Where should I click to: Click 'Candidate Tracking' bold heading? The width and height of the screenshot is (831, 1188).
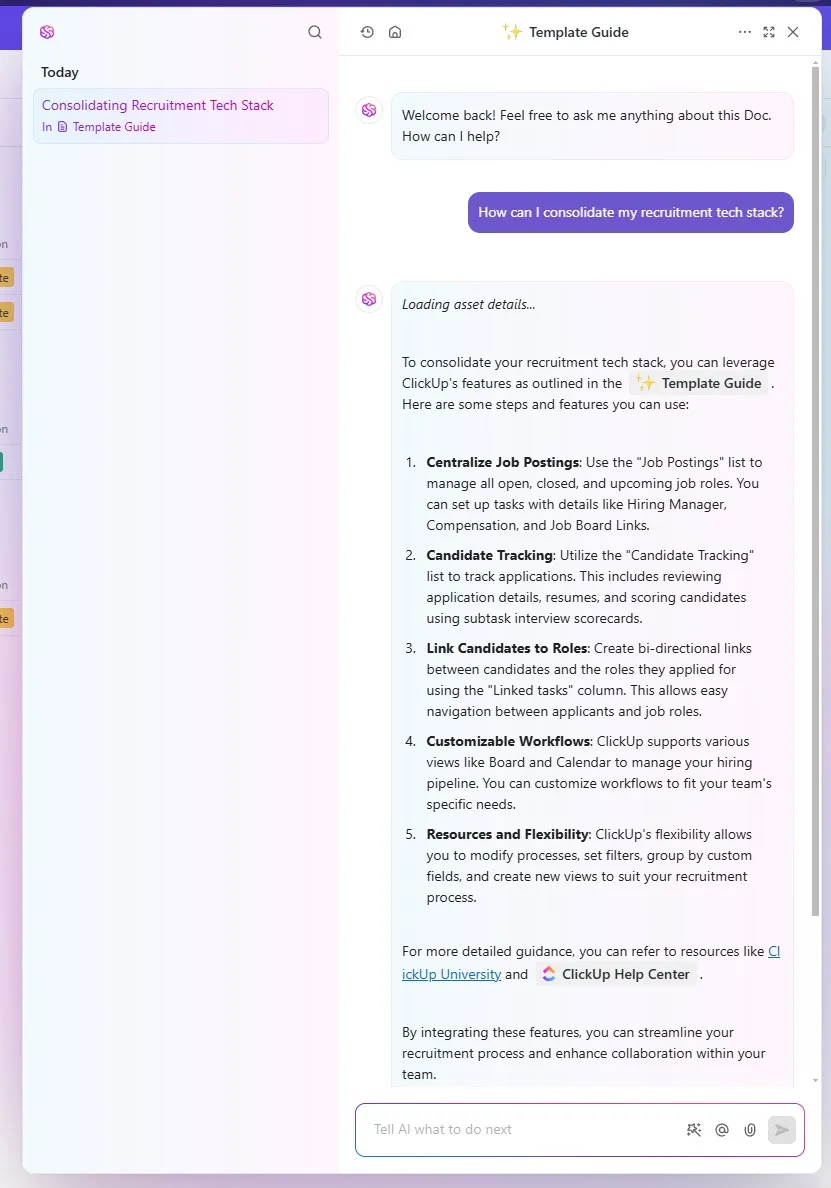point(489,555)
